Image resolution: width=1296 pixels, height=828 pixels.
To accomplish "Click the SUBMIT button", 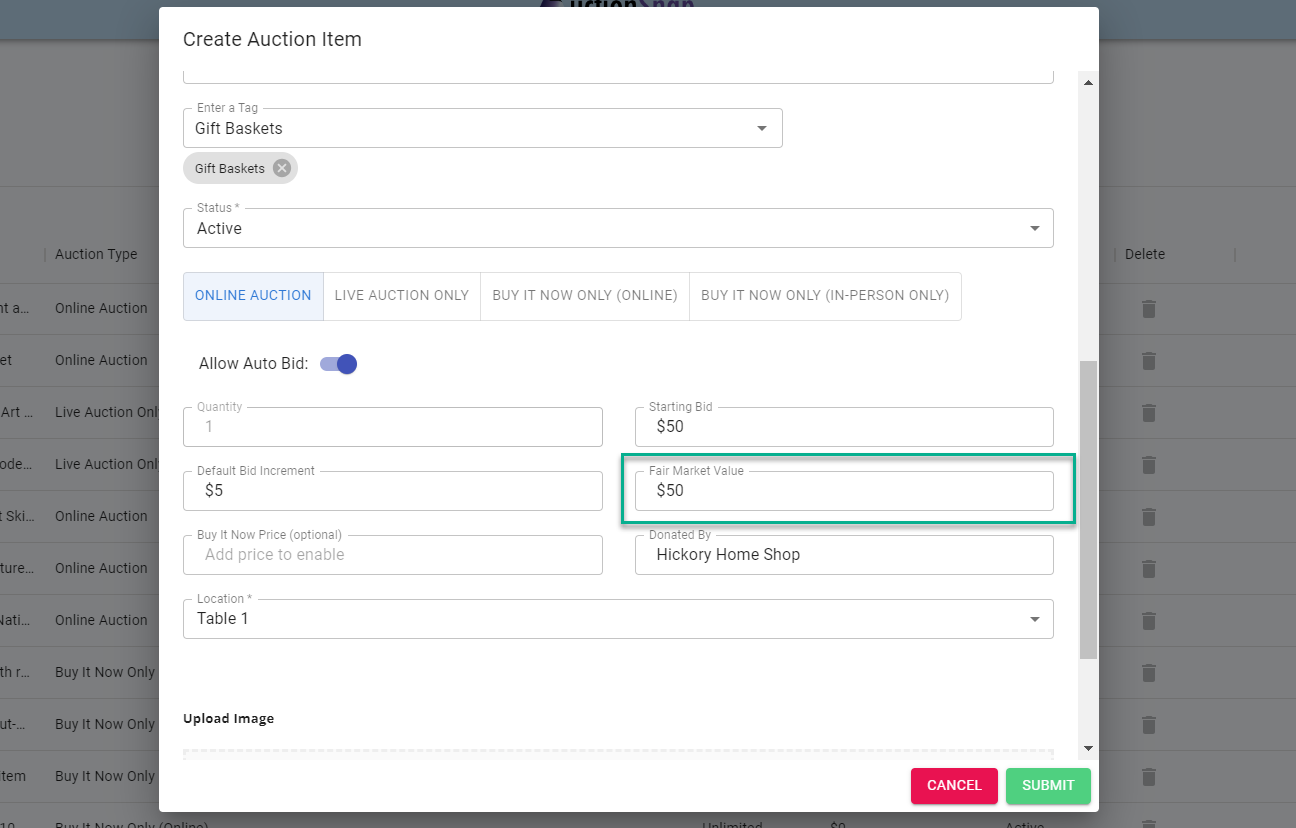I will click(x=1048, y=786).
